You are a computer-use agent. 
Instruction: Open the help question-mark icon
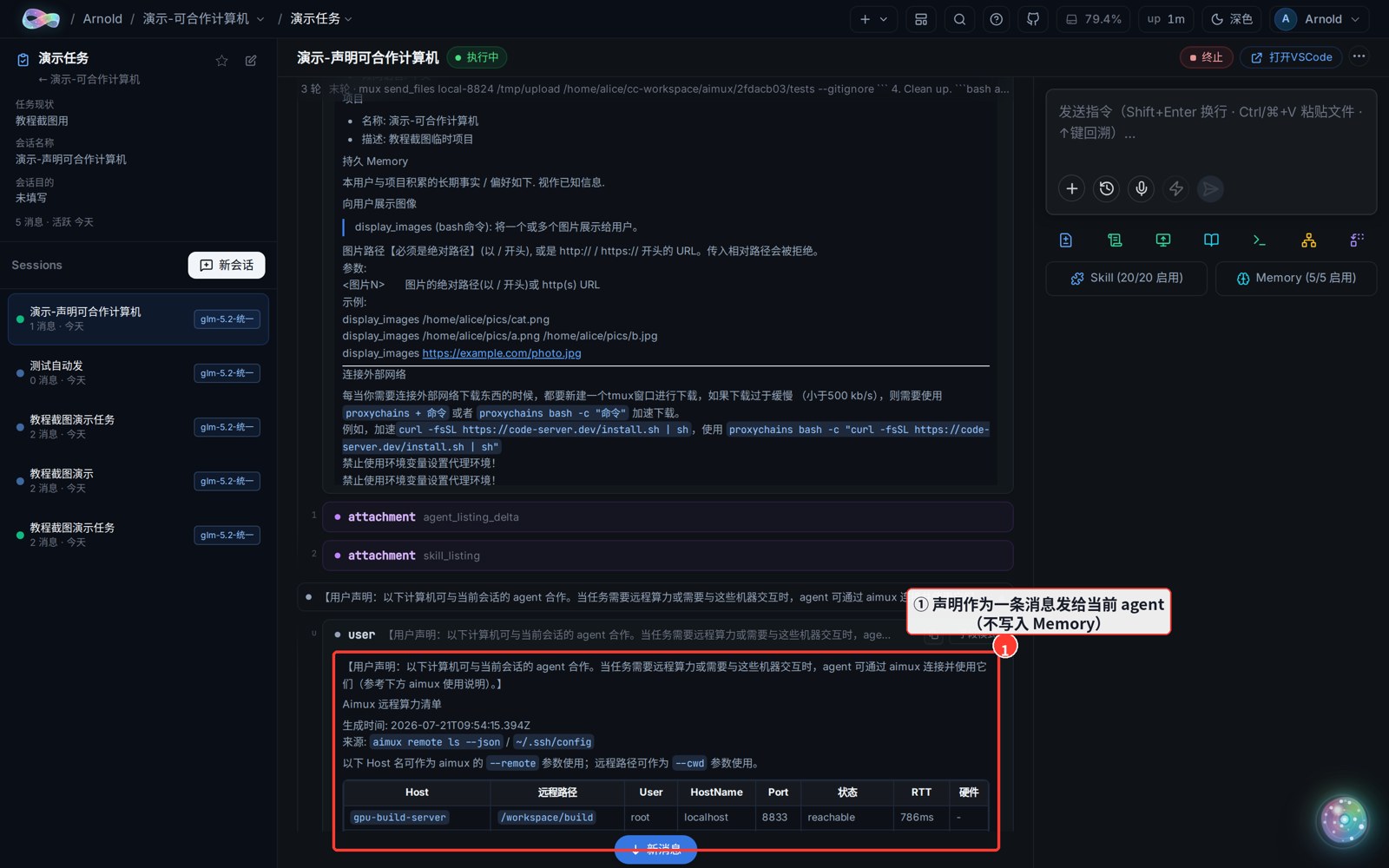(997, 19)
